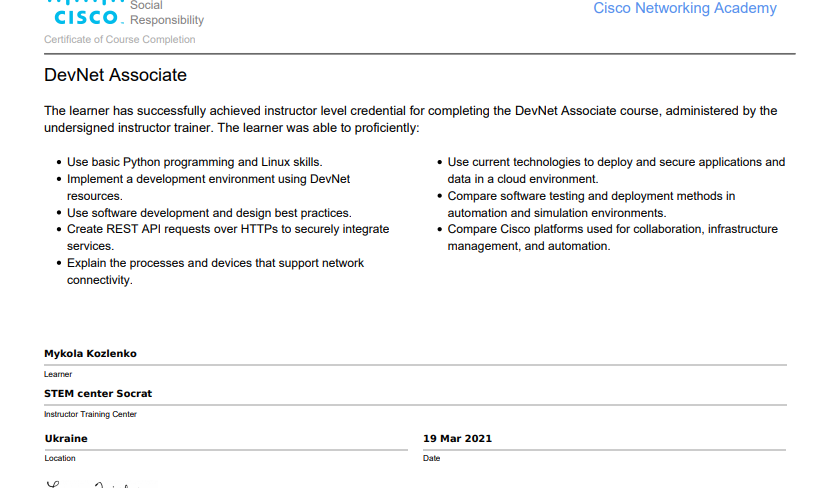Select the REST API requests bullet
The width and height of the screenshot is (838, 488).
point(227,237)
